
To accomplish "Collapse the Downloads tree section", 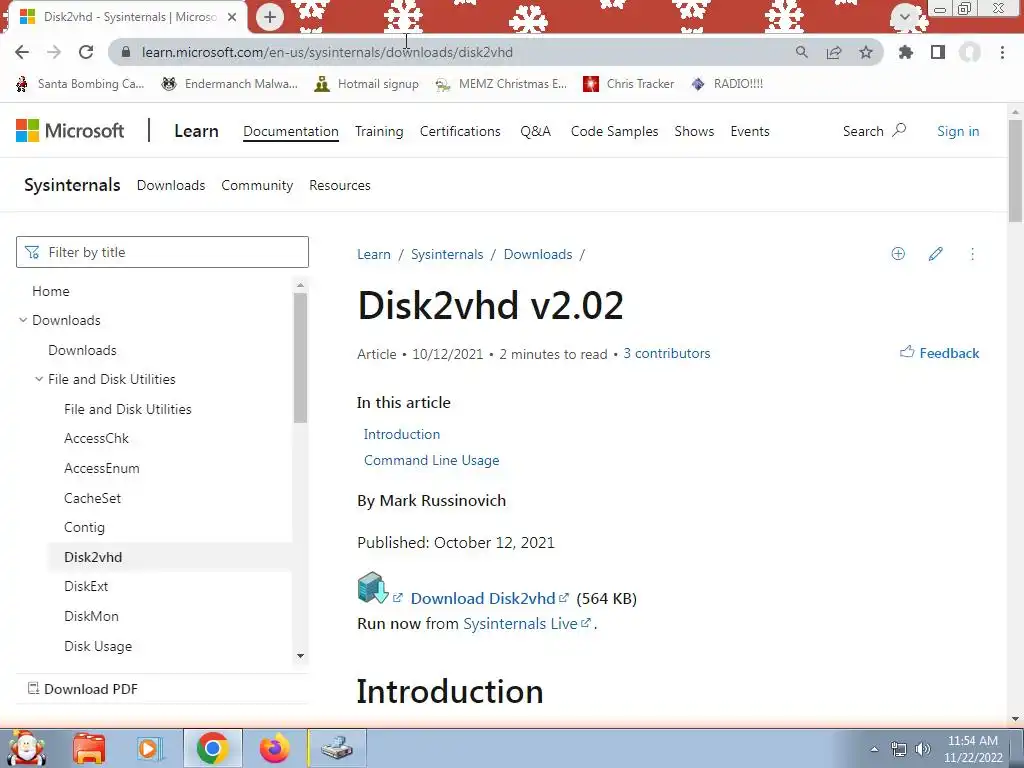I will [x=23, y=320].
